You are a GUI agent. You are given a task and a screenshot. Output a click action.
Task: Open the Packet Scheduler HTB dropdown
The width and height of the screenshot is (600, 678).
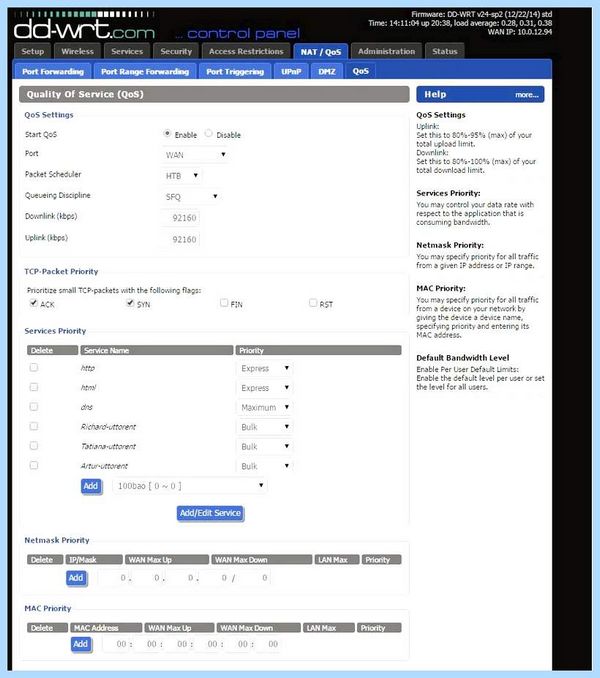tap(182, 176)
